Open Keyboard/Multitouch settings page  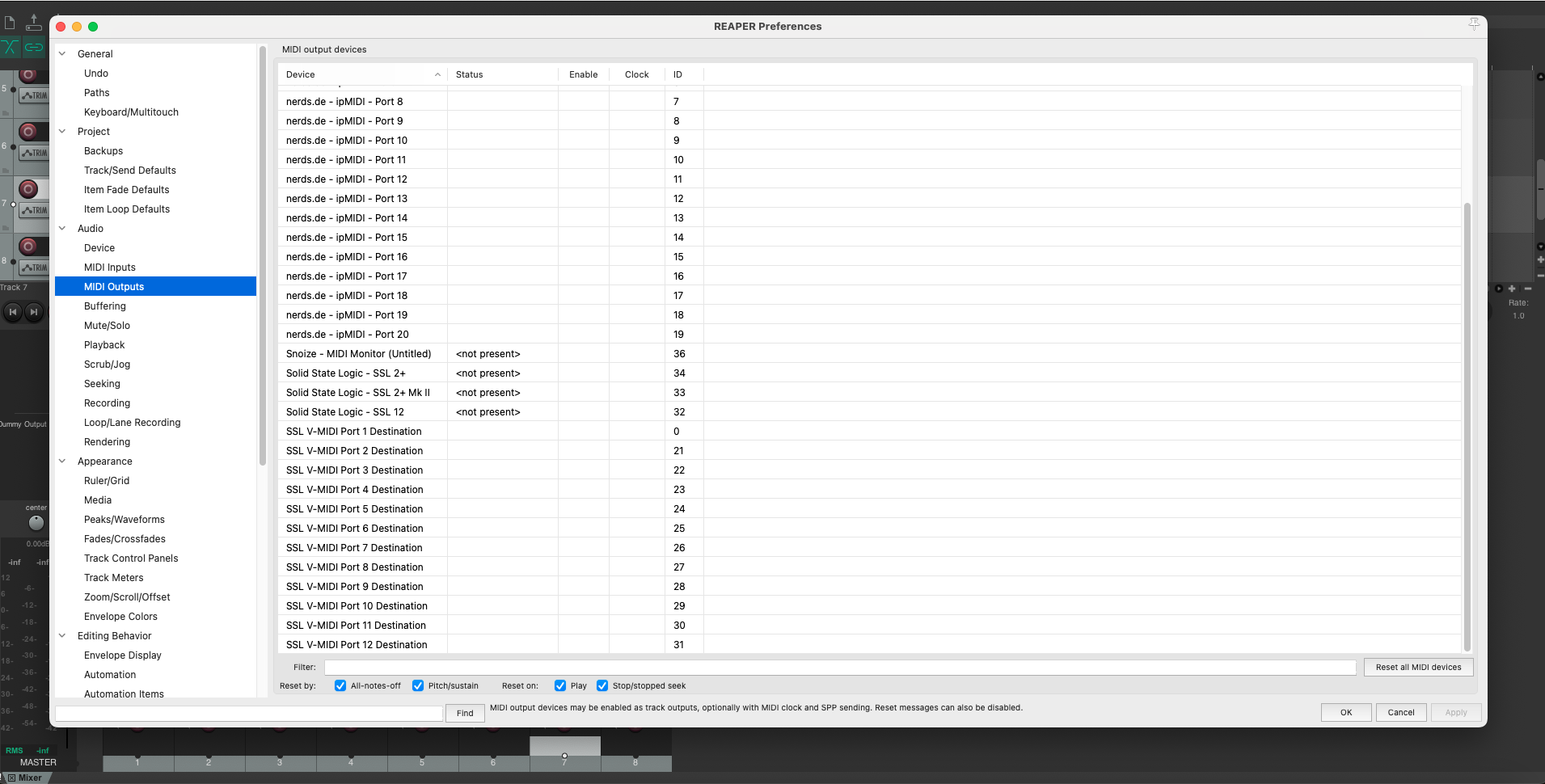click(x=131, y=112)
